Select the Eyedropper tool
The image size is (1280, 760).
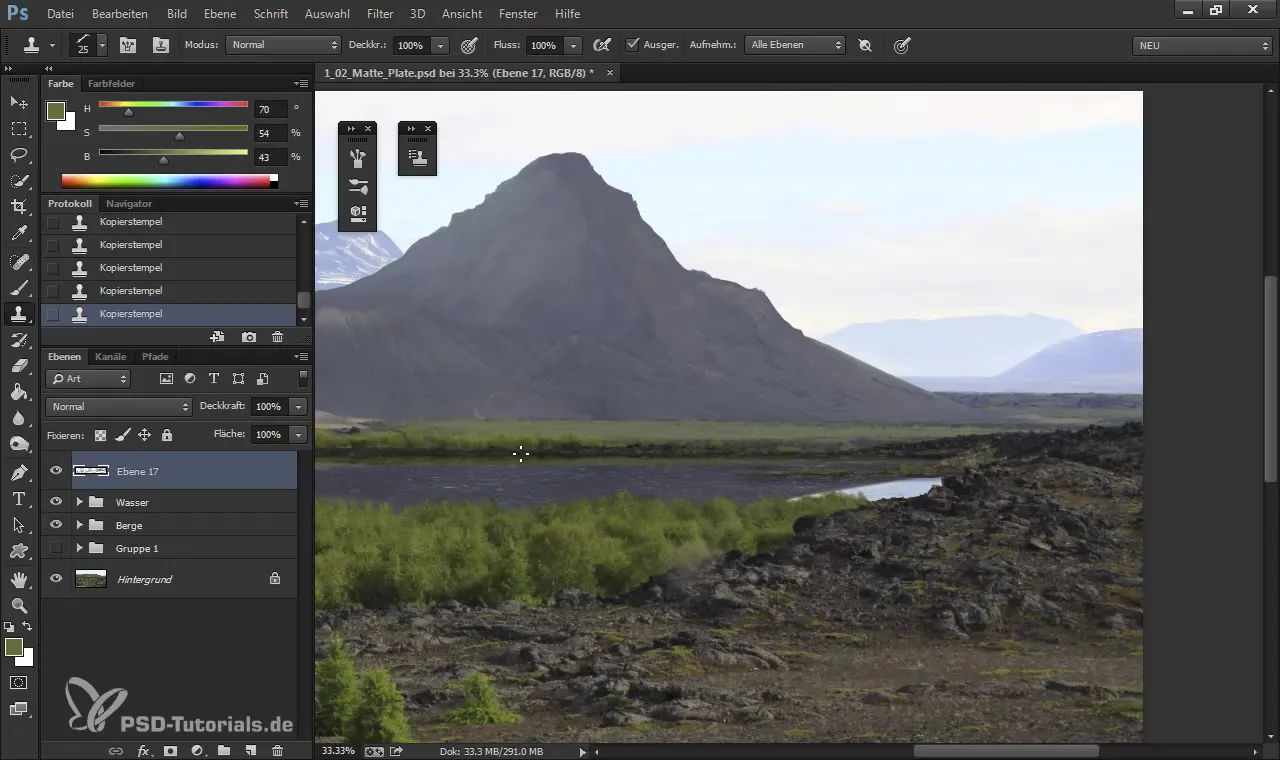19,234
